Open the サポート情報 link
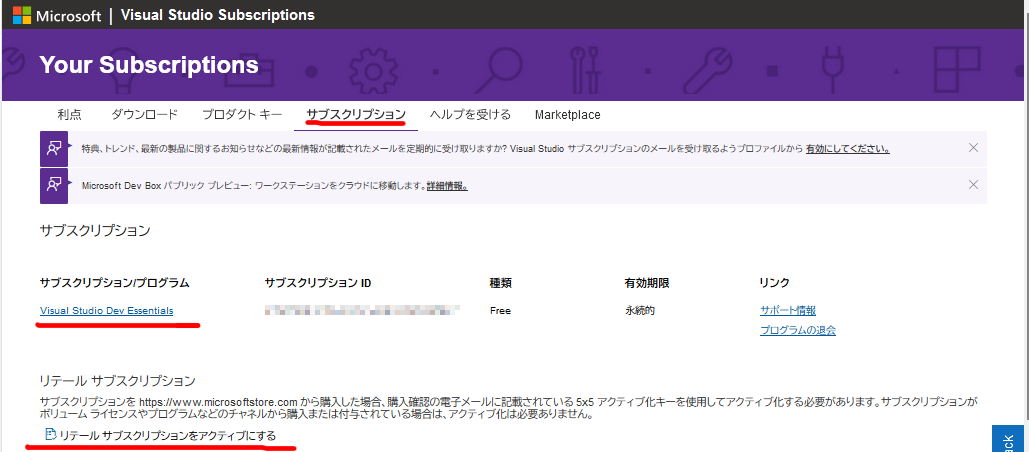Viewport: 1029px width, 452px height. [788, 311]
